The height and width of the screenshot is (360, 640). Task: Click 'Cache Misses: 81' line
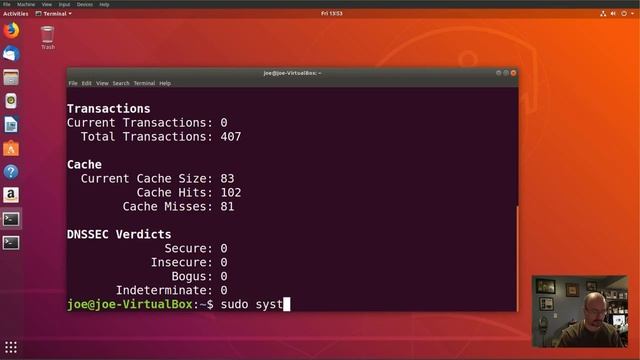[x=178, y=207]
